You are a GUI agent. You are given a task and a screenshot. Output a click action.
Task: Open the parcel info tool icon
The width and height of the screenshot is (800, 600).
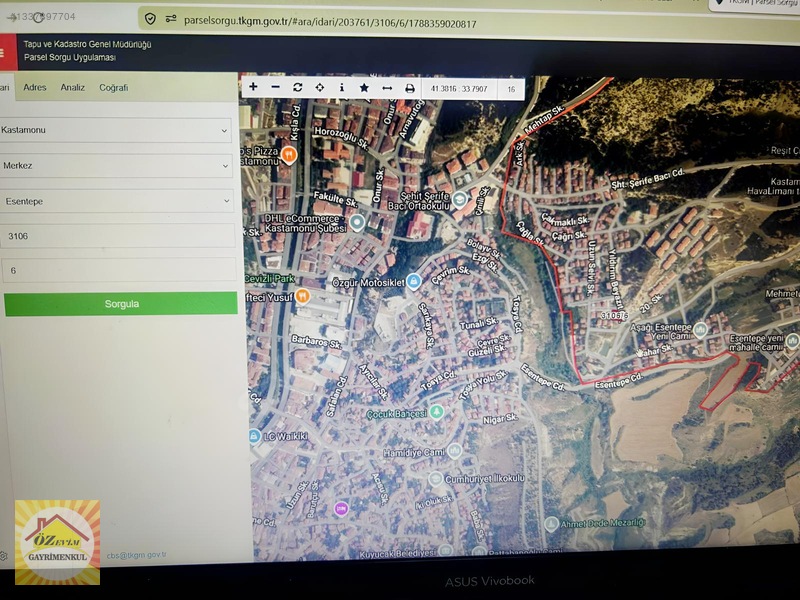[341, 88]
